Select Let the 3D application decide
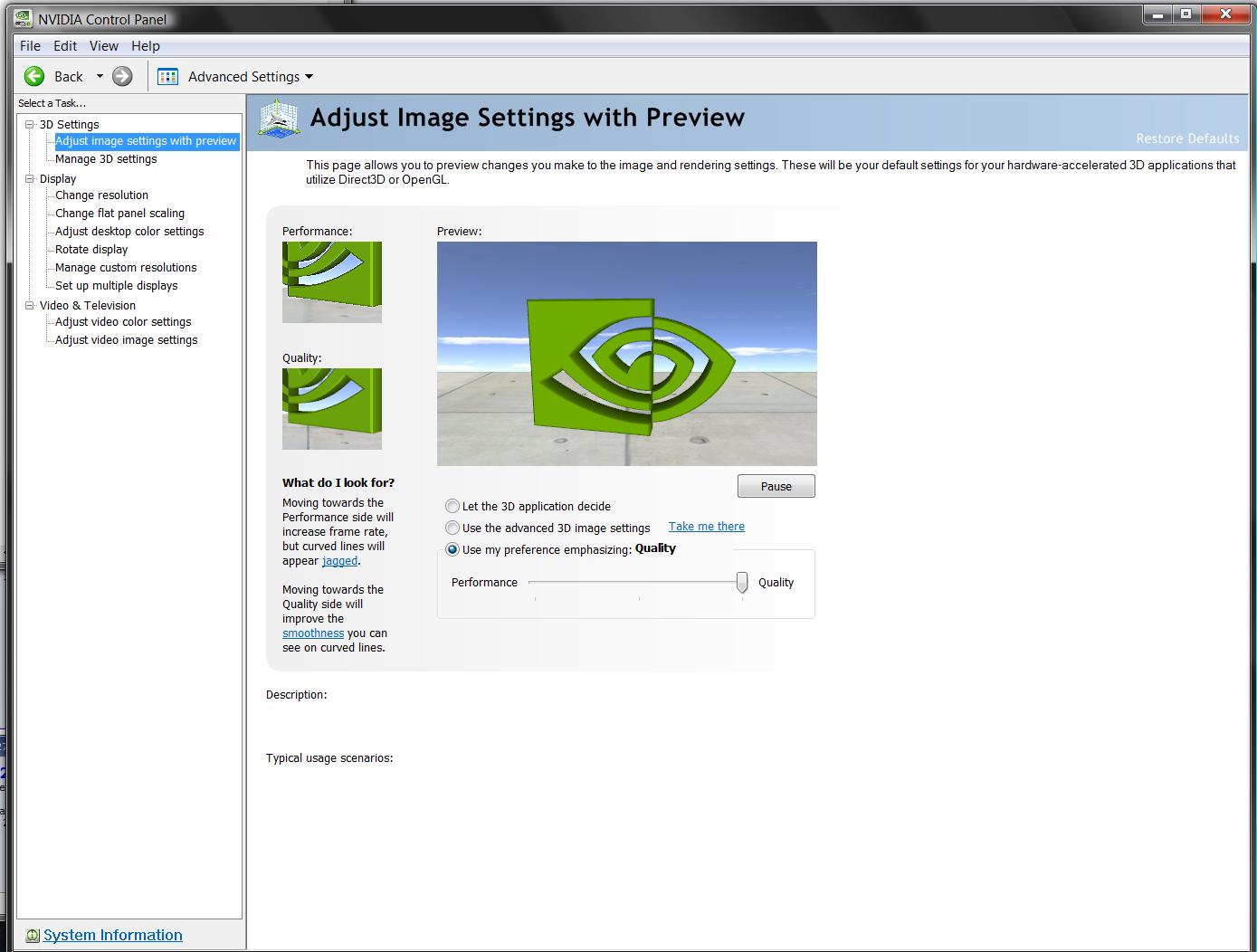Image resolution: width=1257 pixels, height=952 pixels. (452, 506)
